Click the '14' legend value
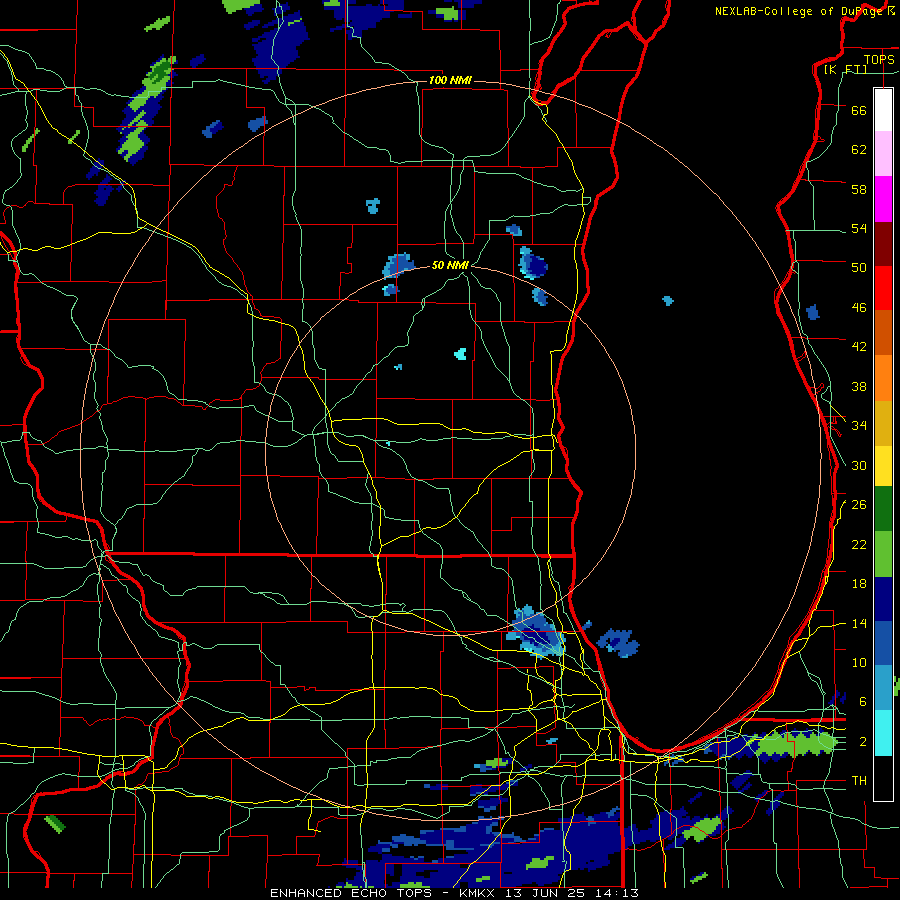900x900 pixels. coord(859,623)
